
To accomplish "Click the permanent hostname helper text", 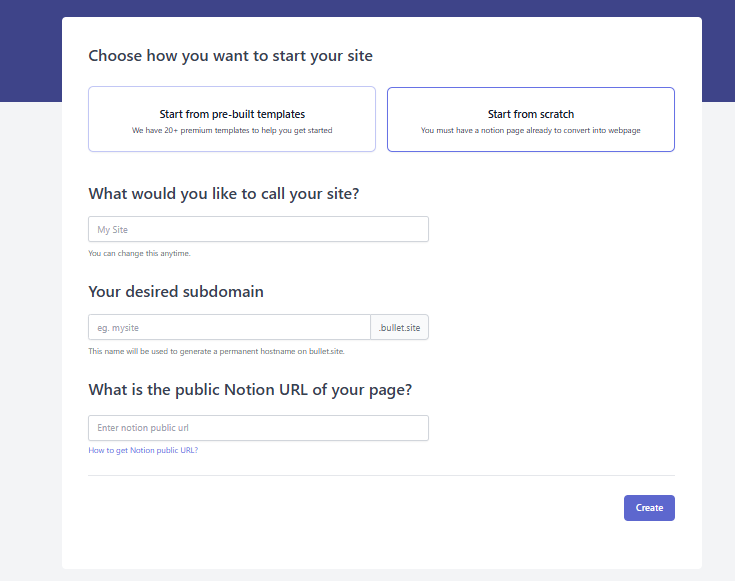I will tap(217, 351).
